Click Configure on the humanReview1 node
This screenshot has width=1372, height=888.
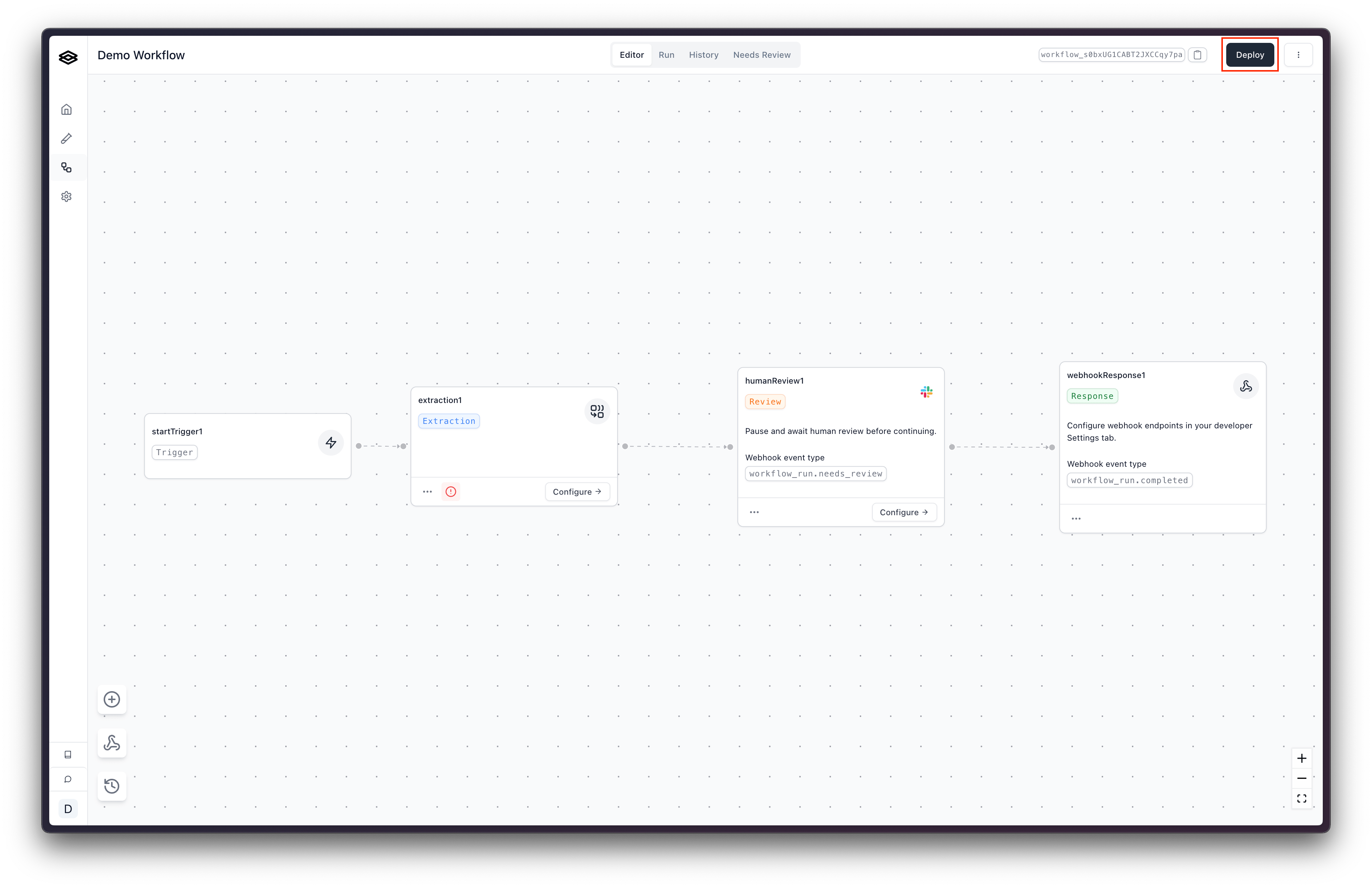903,512
